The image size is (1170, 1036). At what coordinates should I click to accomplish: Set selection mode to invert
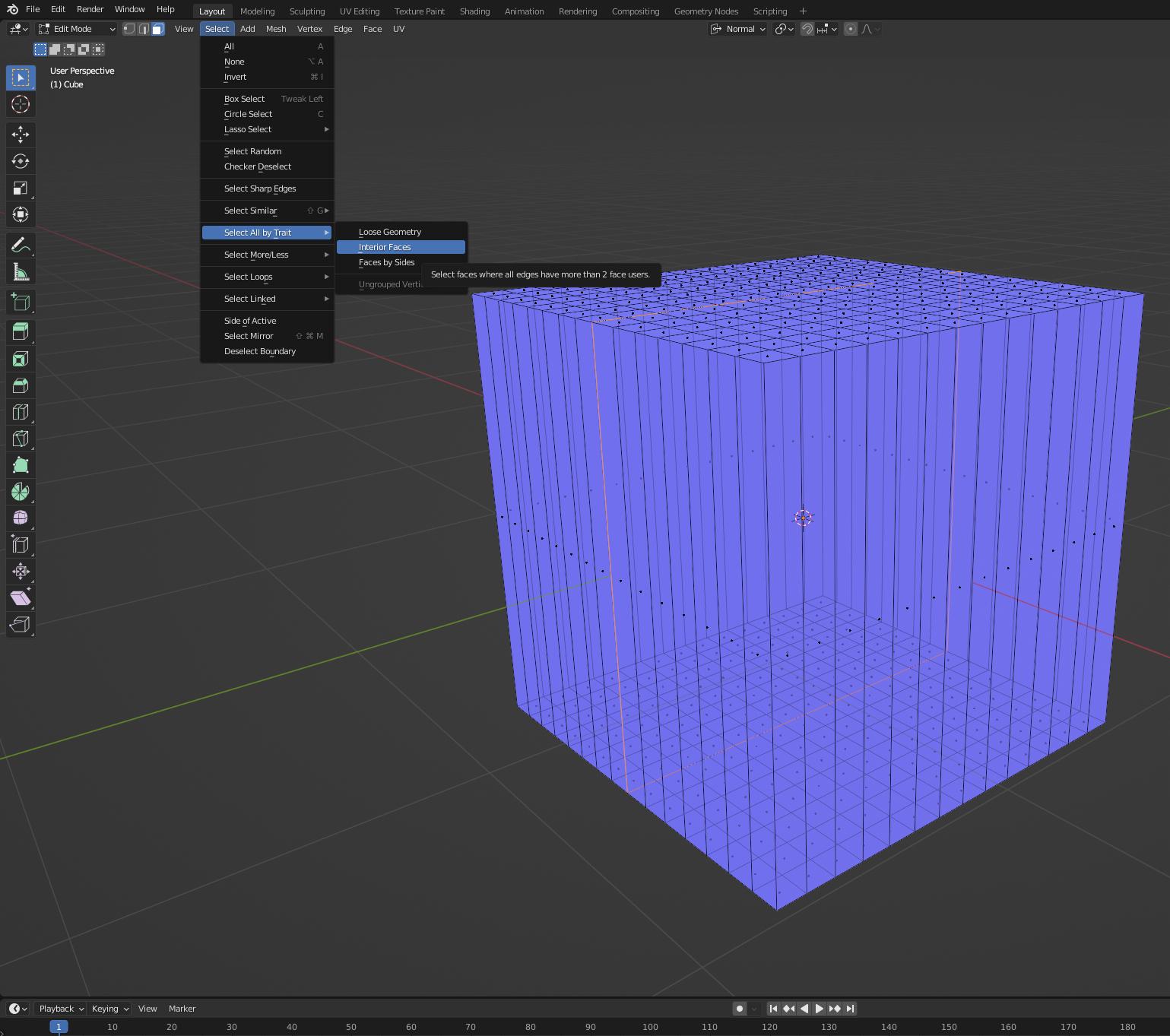84,49
